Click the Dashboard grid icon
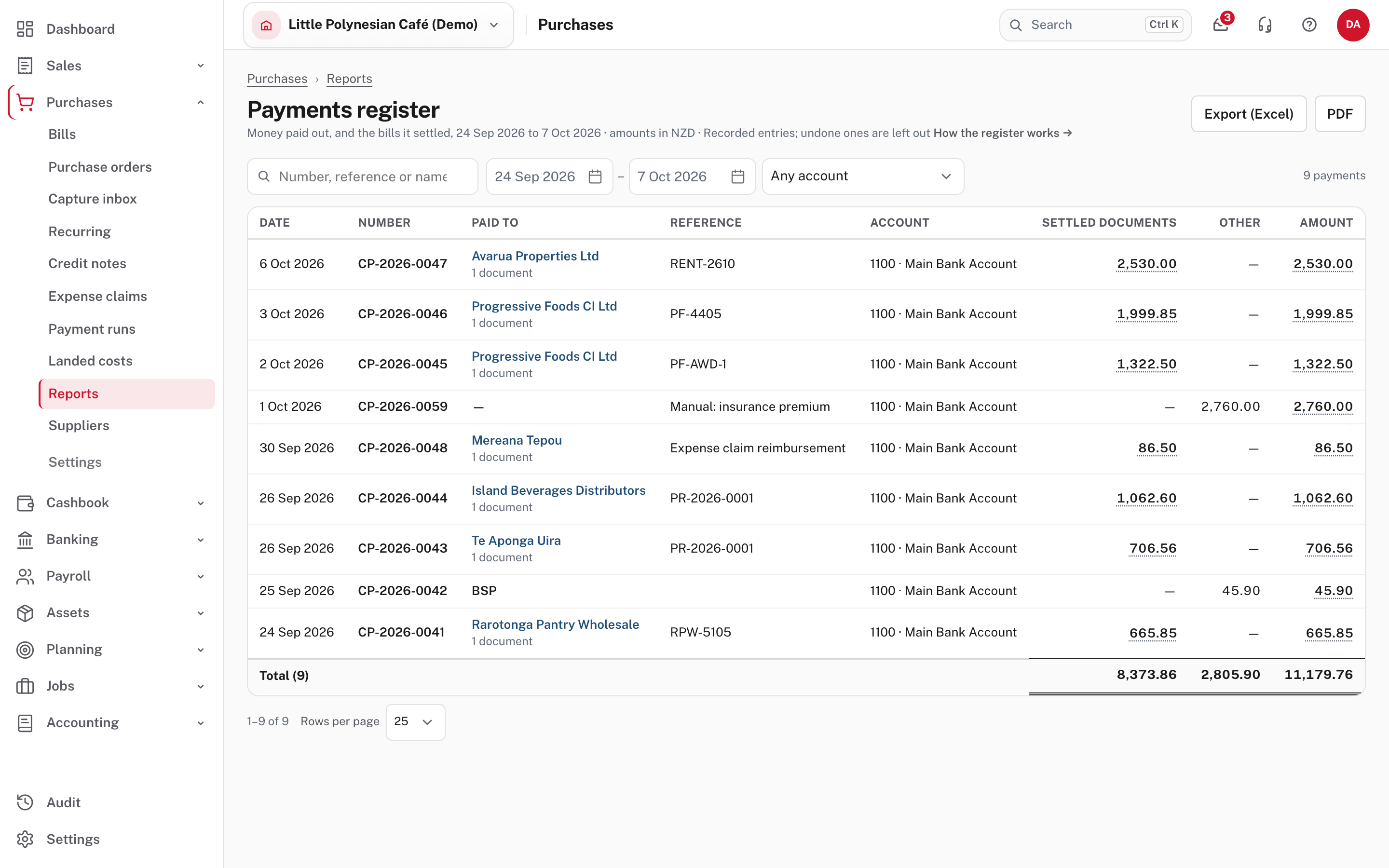This screenshot has height=868, width=1389. click(25, 29)
